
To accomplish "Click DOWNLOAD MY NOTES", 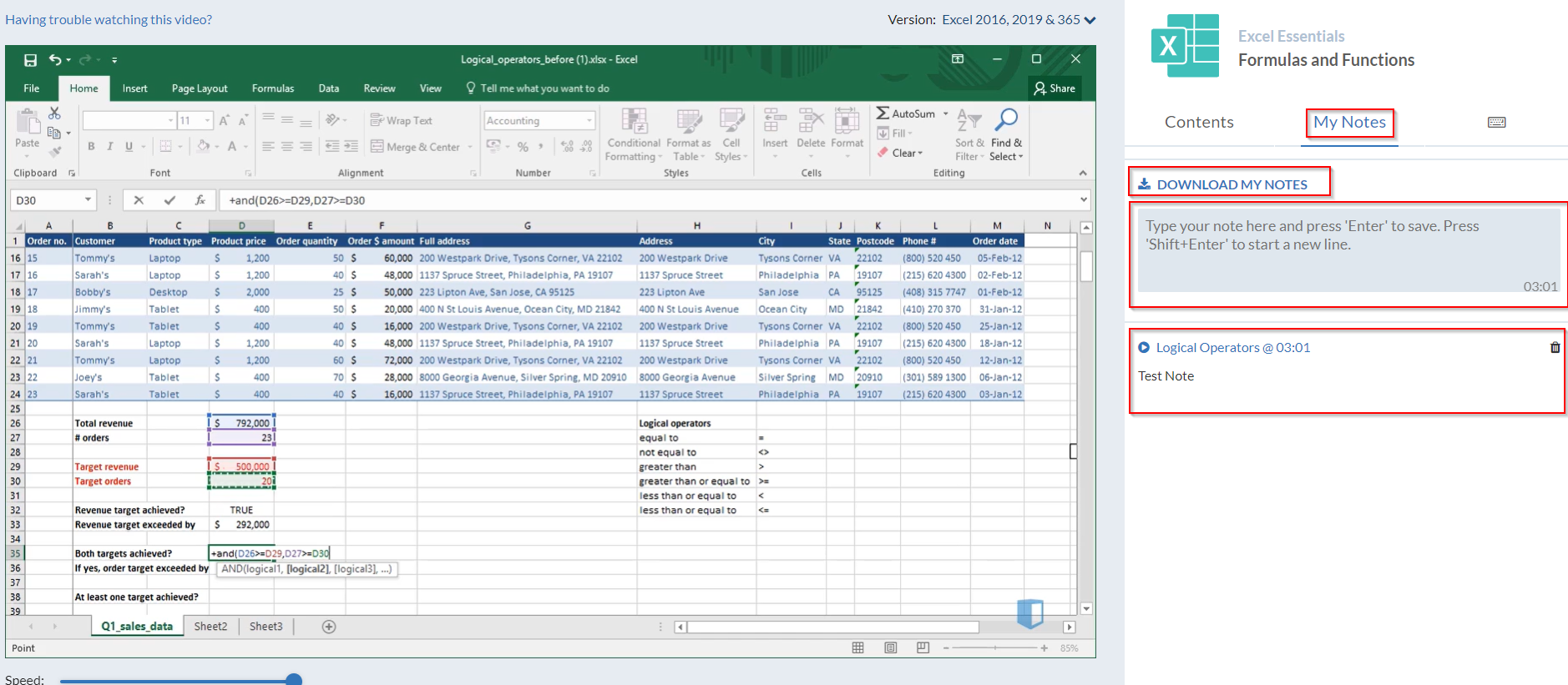I will [x=1223, y=184].
